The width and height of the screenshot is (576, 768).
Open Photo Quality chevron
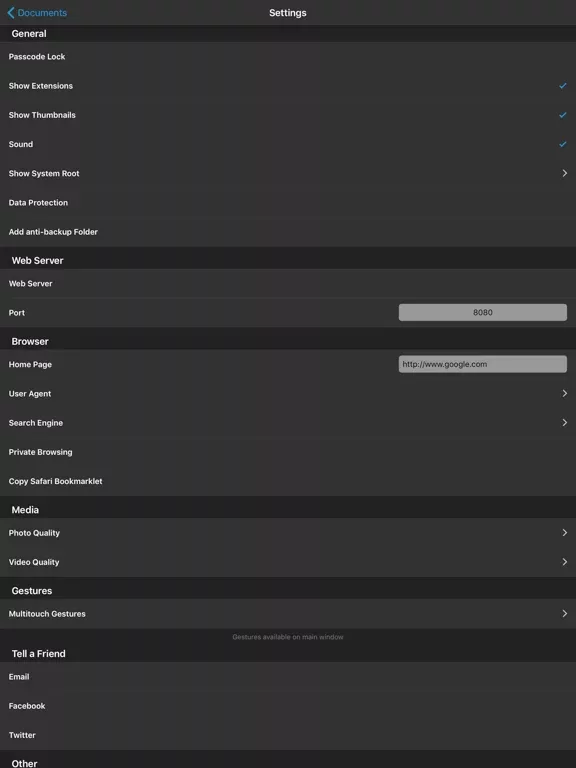coord(565,533)
